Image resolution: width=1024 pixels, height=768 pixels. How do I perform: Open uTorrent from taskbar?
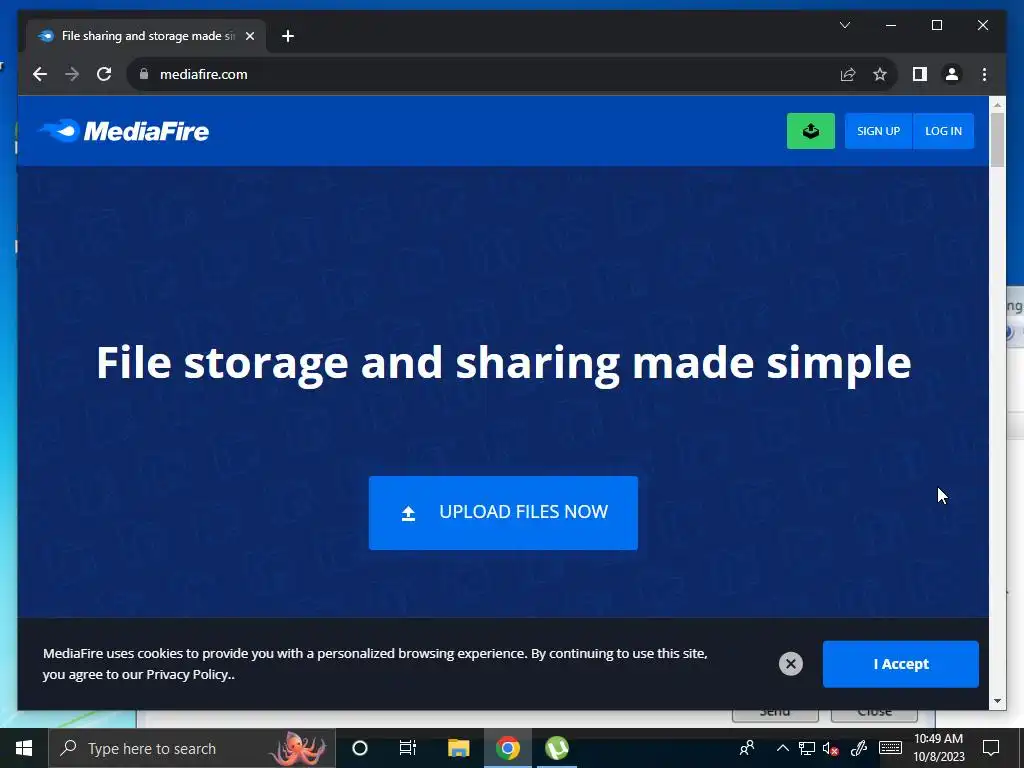556,748
